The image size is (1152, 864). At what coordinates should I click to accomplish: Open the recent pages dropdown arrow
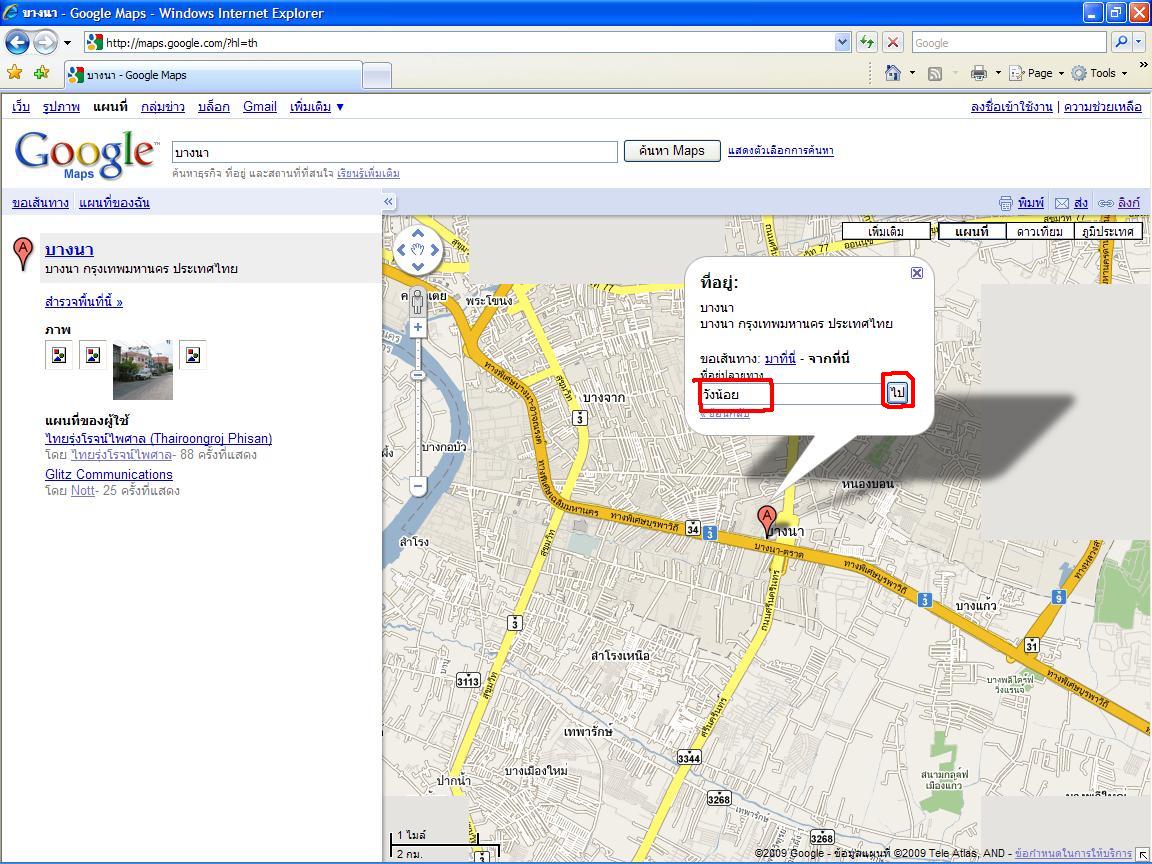tap(67, 43)
